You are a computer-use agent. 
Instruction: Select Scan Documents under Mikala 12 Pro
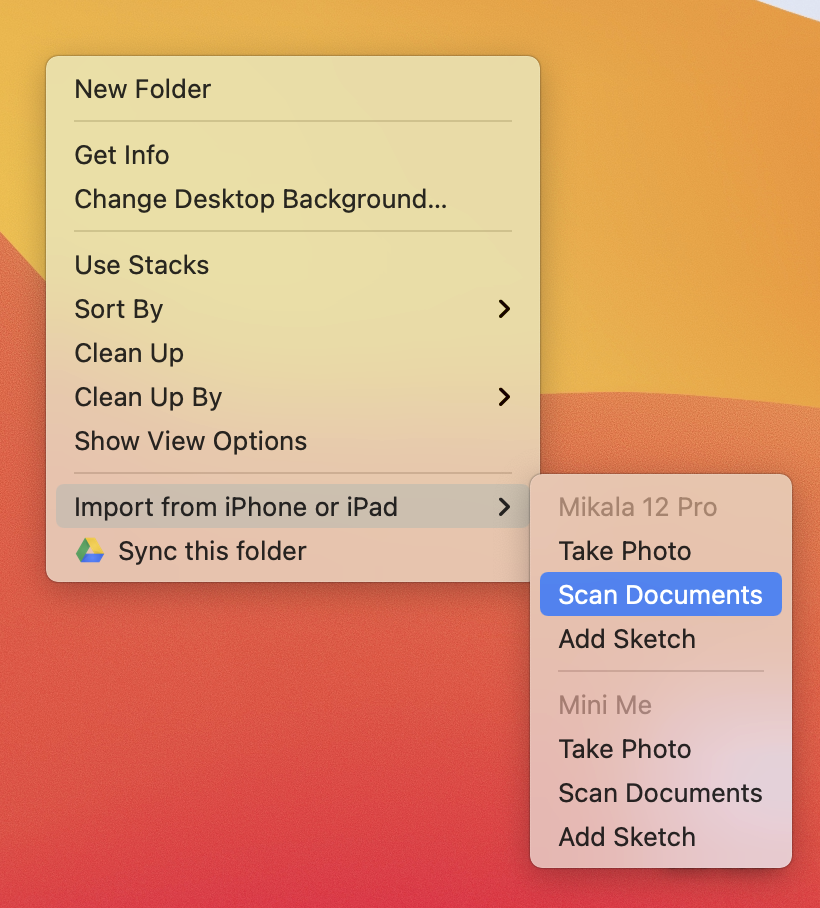tap(660, 595)
